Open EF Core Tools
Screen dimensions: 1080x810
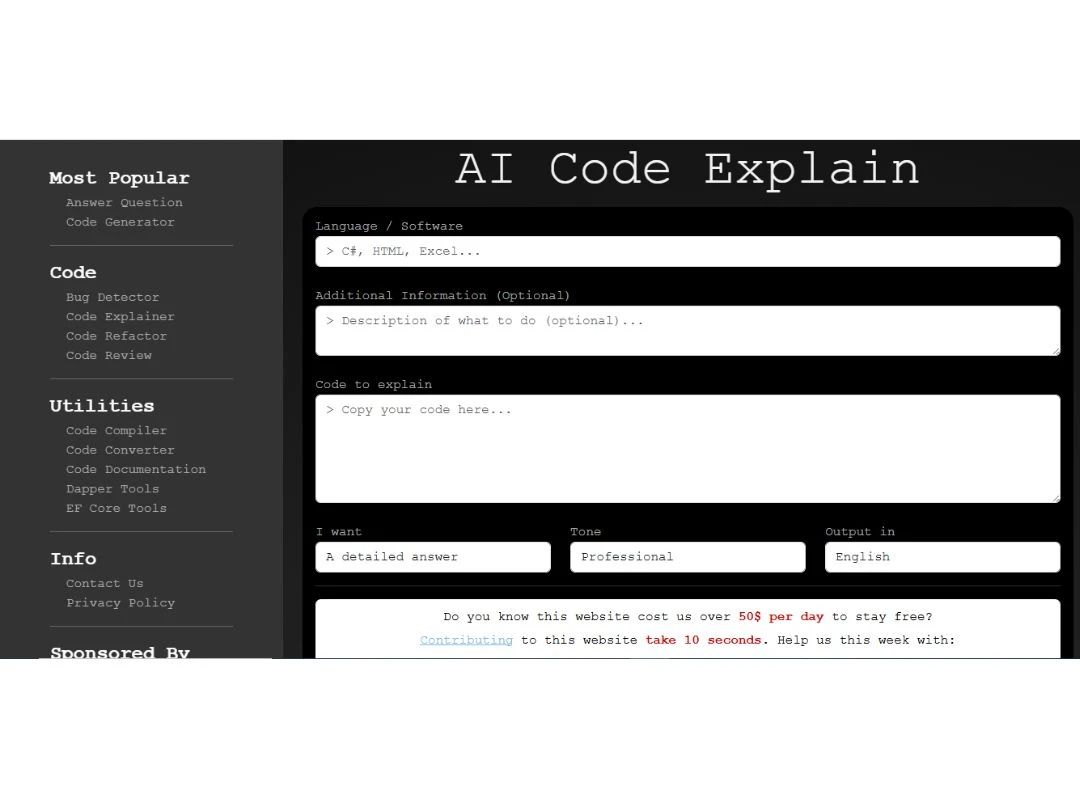point(116,508)
